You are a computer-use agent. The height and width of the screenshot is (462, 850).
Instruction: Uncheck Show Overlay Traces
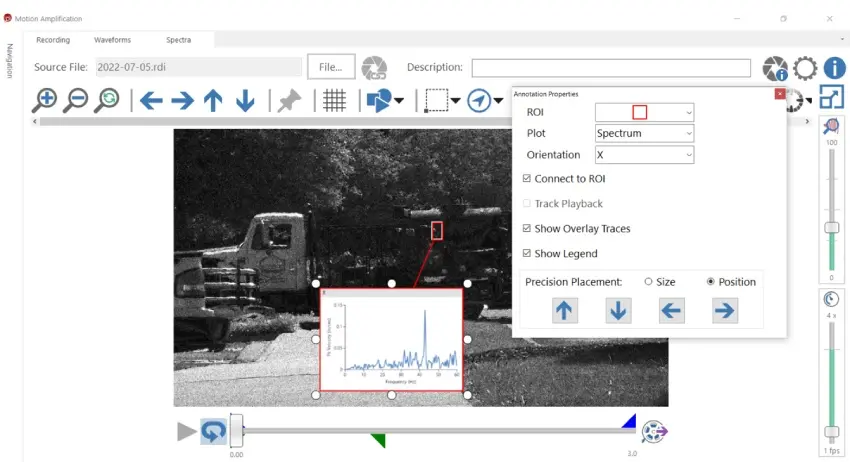[526, 228]
